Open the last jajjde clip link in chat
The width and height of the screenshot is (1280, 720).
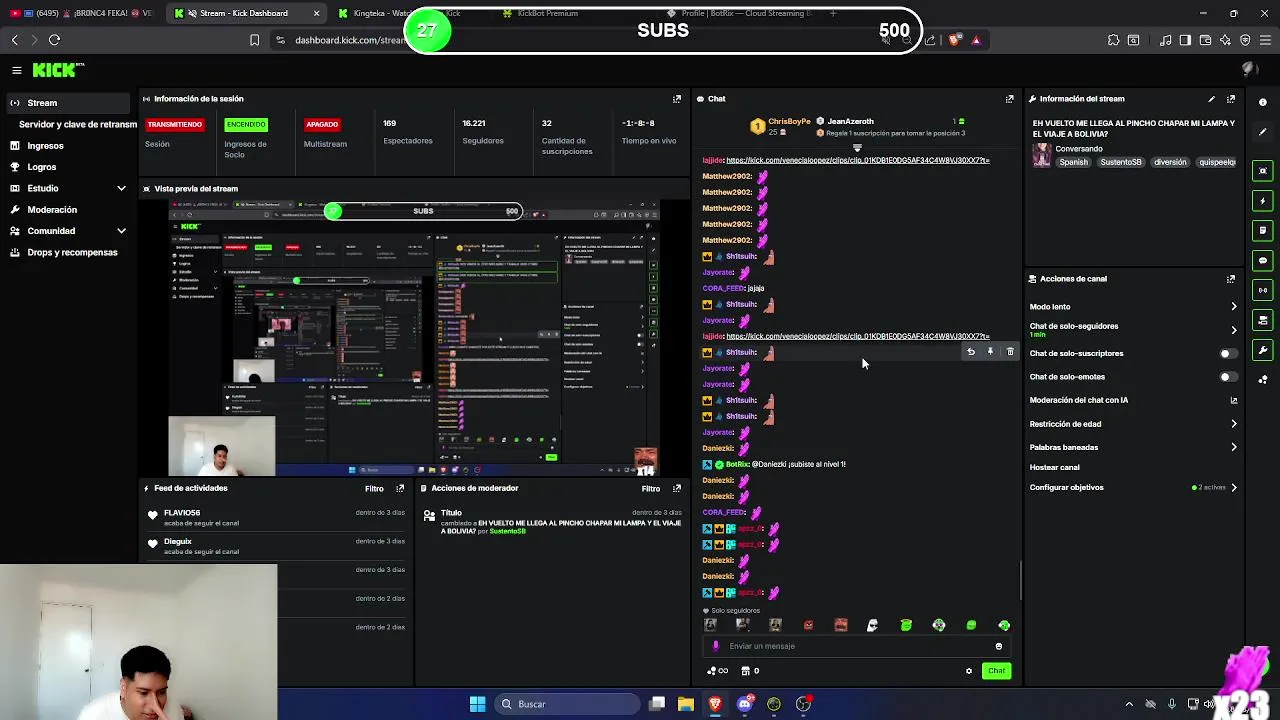858,336
